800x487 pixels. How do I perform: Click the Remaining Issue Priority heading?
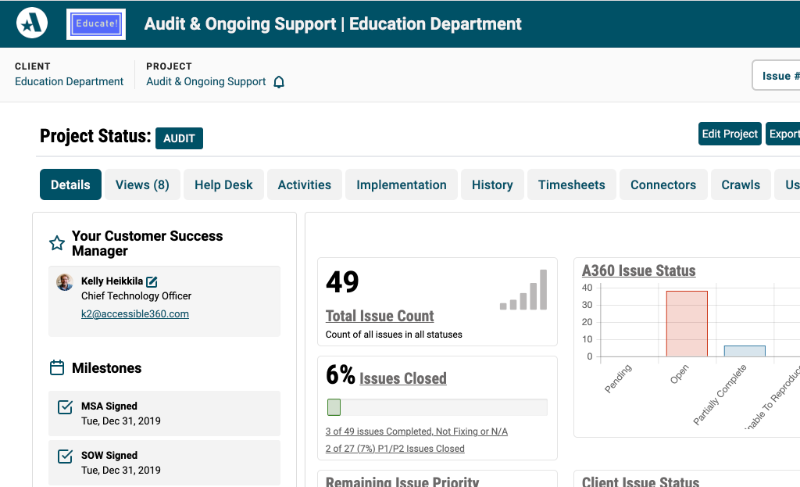click(403, 482)
